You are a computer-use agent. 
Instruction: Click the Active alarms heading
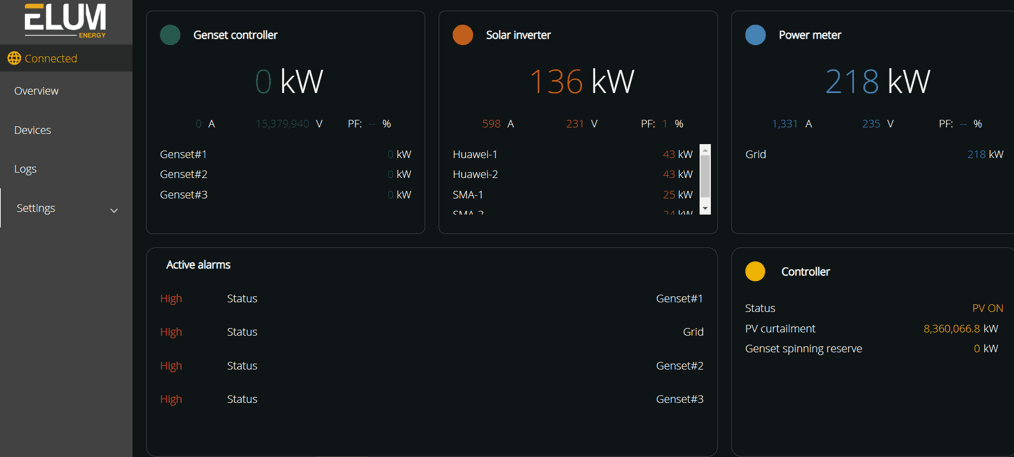click(199, 264)
